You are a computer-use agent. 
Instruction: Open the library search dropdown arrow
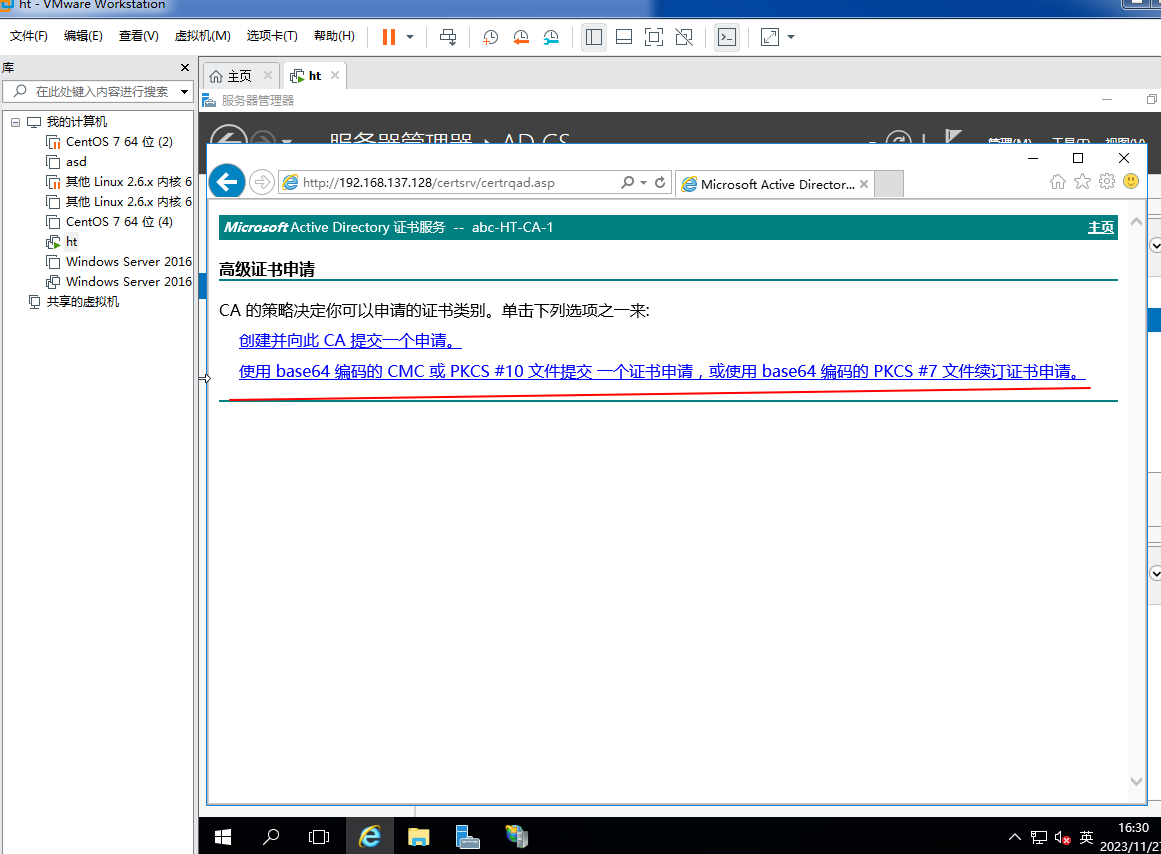[x=184, y=92]
